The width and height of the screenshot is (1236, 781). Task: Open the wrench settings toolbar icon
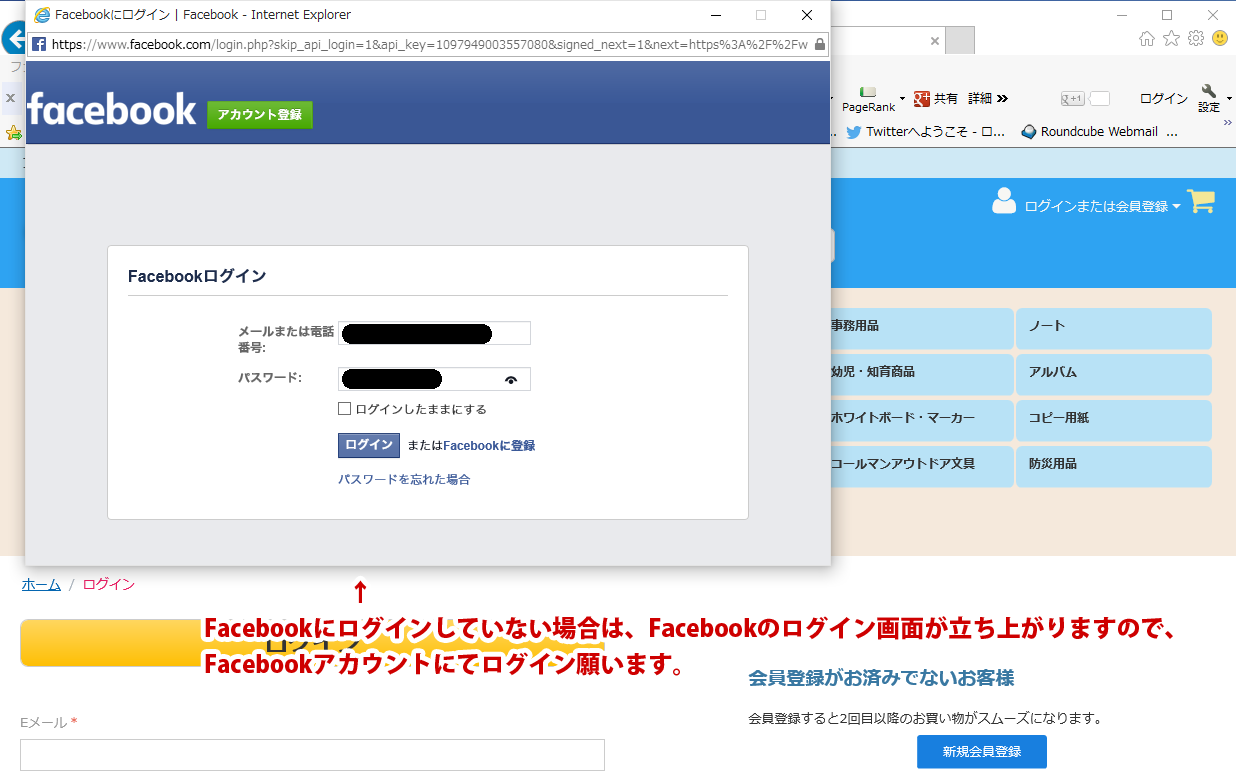pos(1209,92)
